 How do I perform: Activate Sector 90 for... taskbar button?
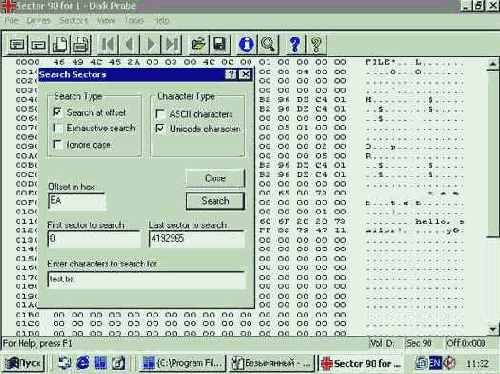click(x=361, y=363)
